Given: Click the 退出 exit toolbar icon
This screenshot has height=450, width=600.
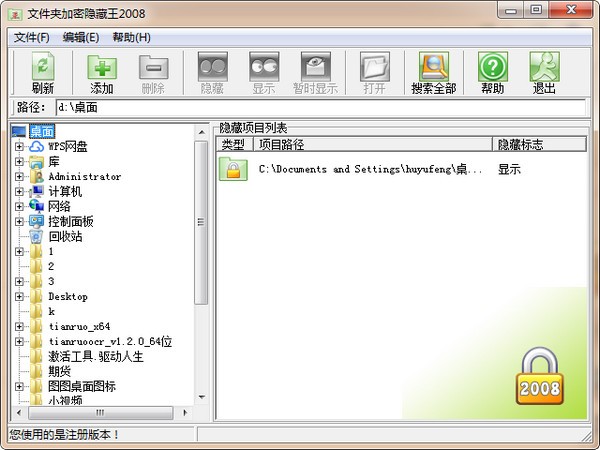Looking at the screenshot, I should pos(543,67).
